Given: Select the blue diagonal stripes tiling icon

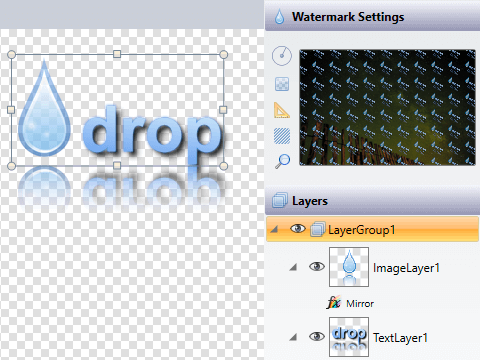Looking at the screenshot, I should [x=282, y=136].
